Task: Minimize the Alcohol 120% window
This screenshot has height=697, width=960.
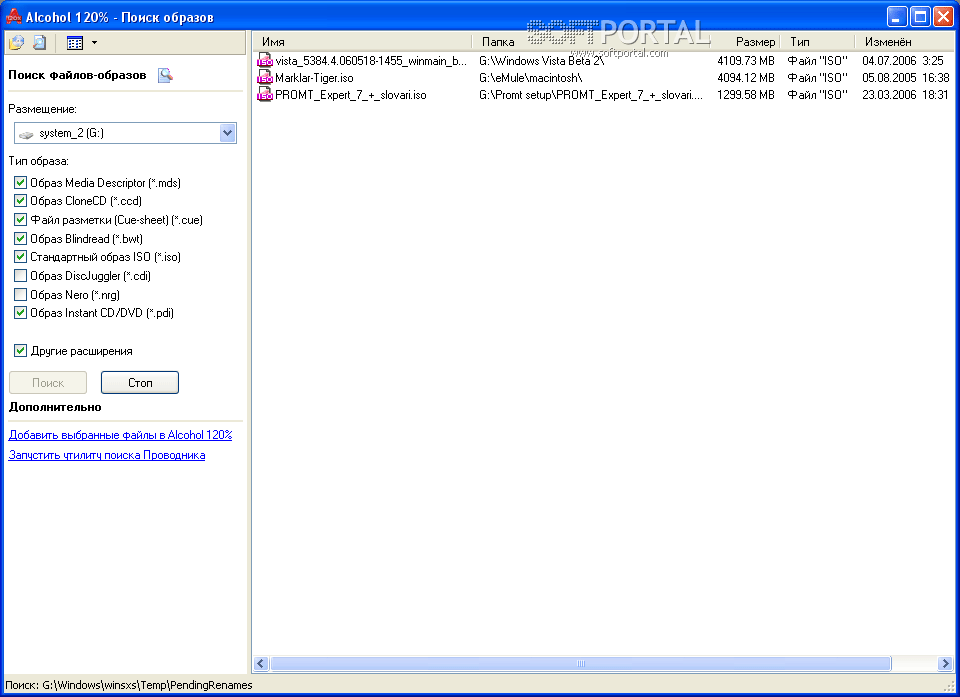Action: point(897,17)
